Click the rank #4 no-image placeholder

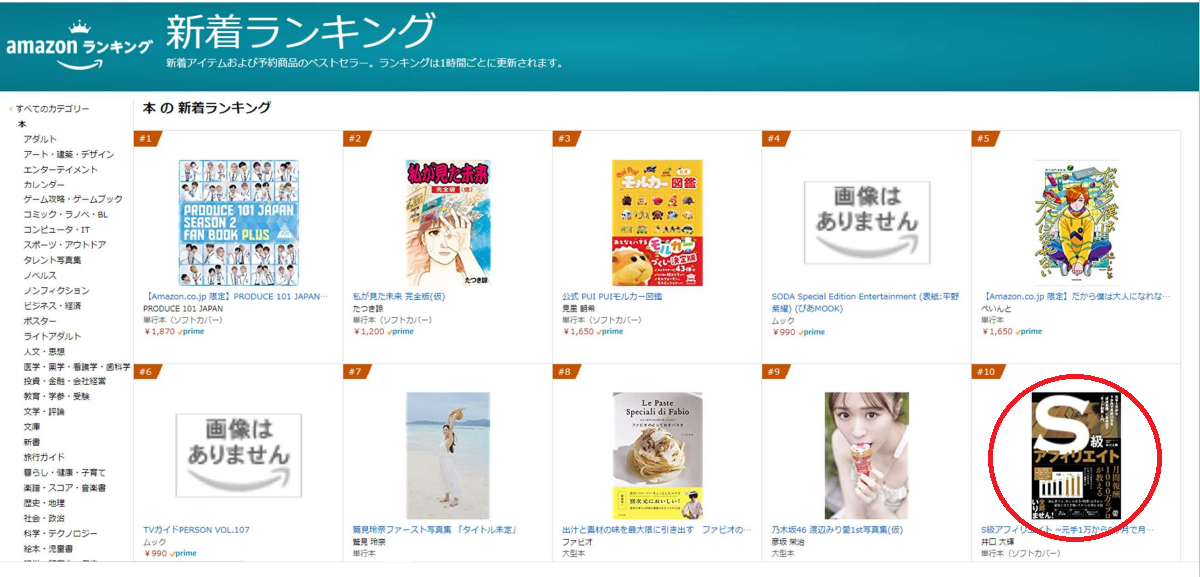867,223
